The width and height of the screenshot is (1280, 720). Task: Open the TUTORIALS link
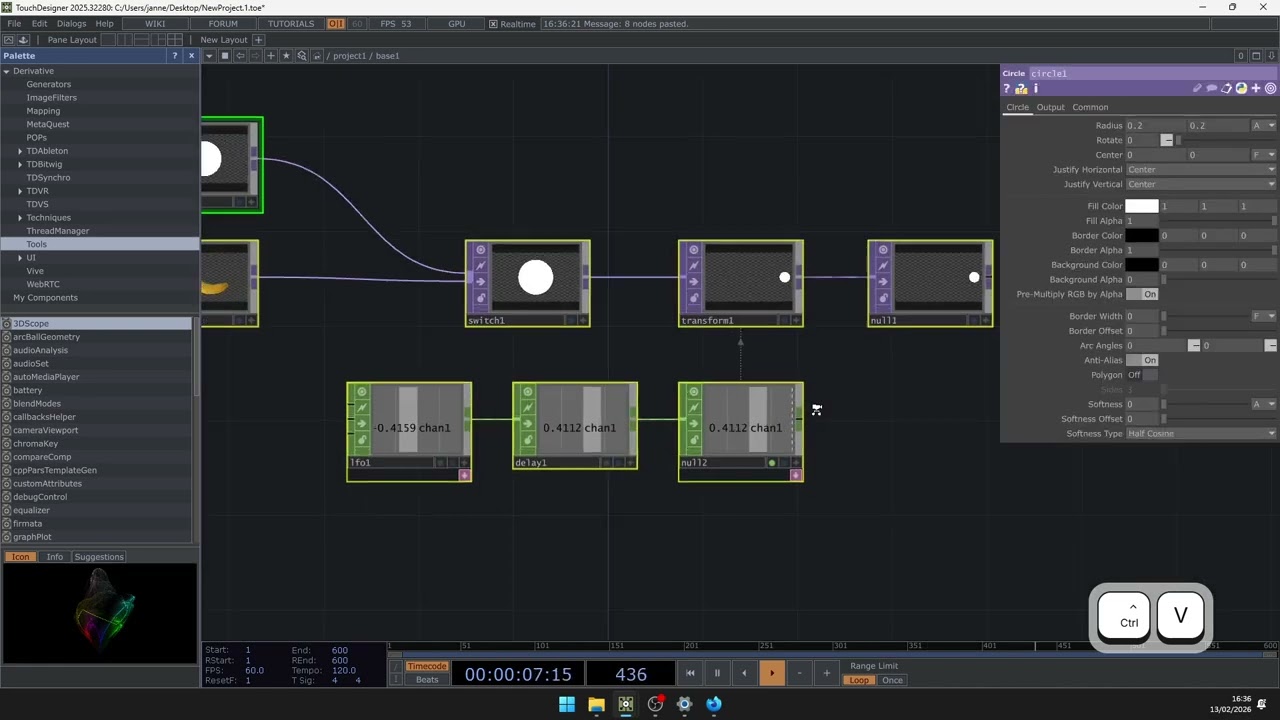[x=291, y=24]
